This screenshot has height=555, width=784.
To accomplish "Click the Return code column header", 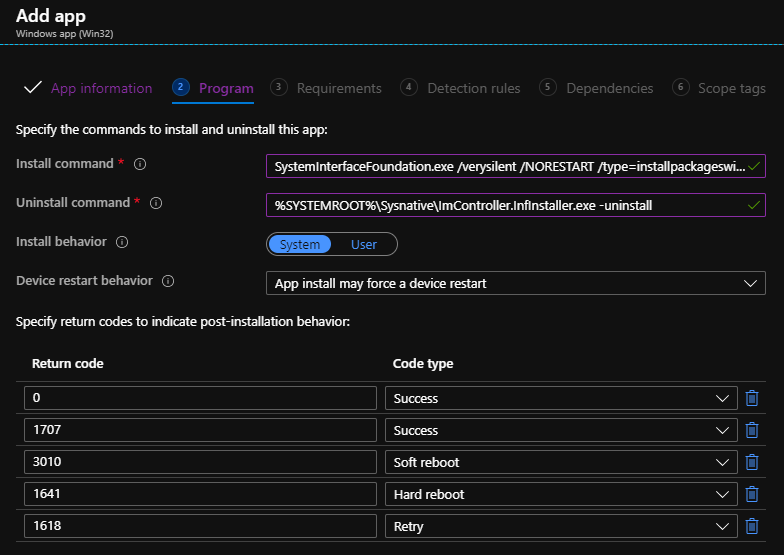I will click(x=68, y=364).
